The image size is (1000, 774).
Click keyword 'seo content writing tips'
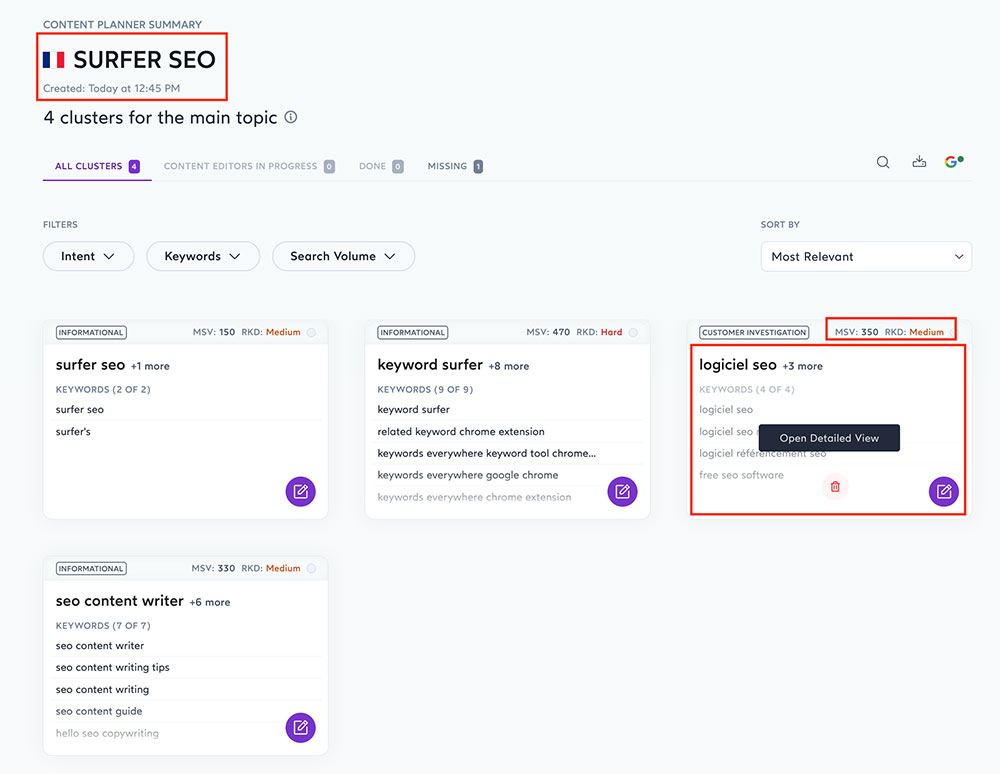point(112,668)
